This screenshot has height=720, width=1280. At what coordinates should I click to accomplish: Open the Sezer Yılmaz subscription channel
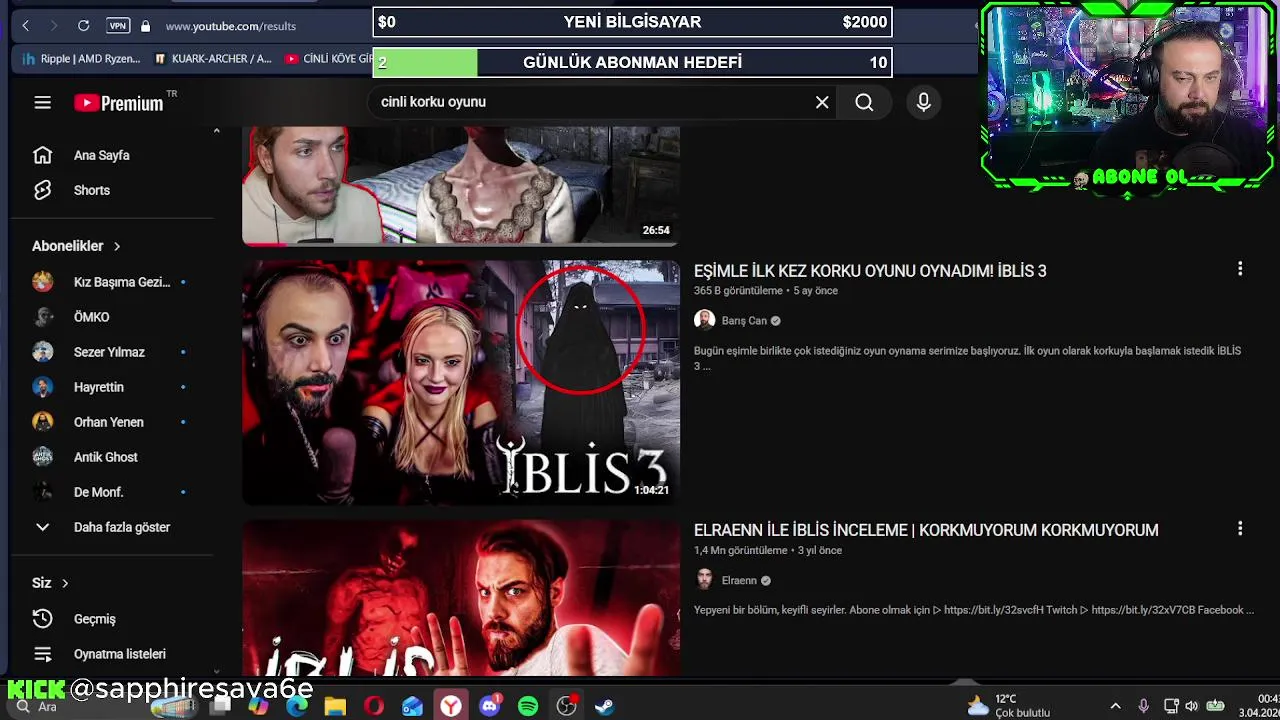click(x=114, y=352)
